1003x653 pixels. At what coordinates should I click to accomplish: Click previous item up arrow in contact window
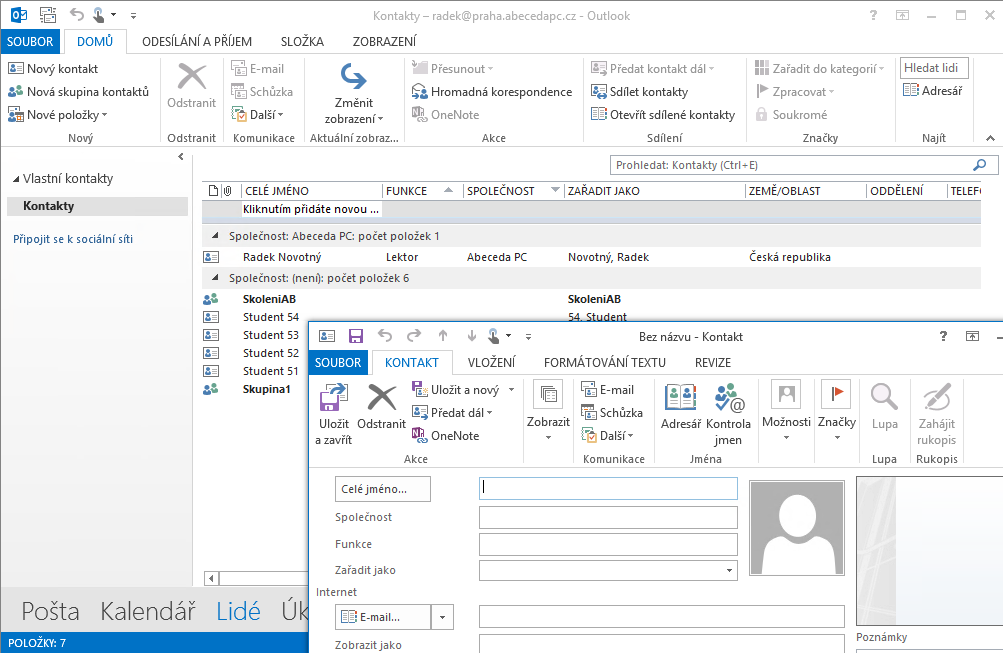point(443,336)
